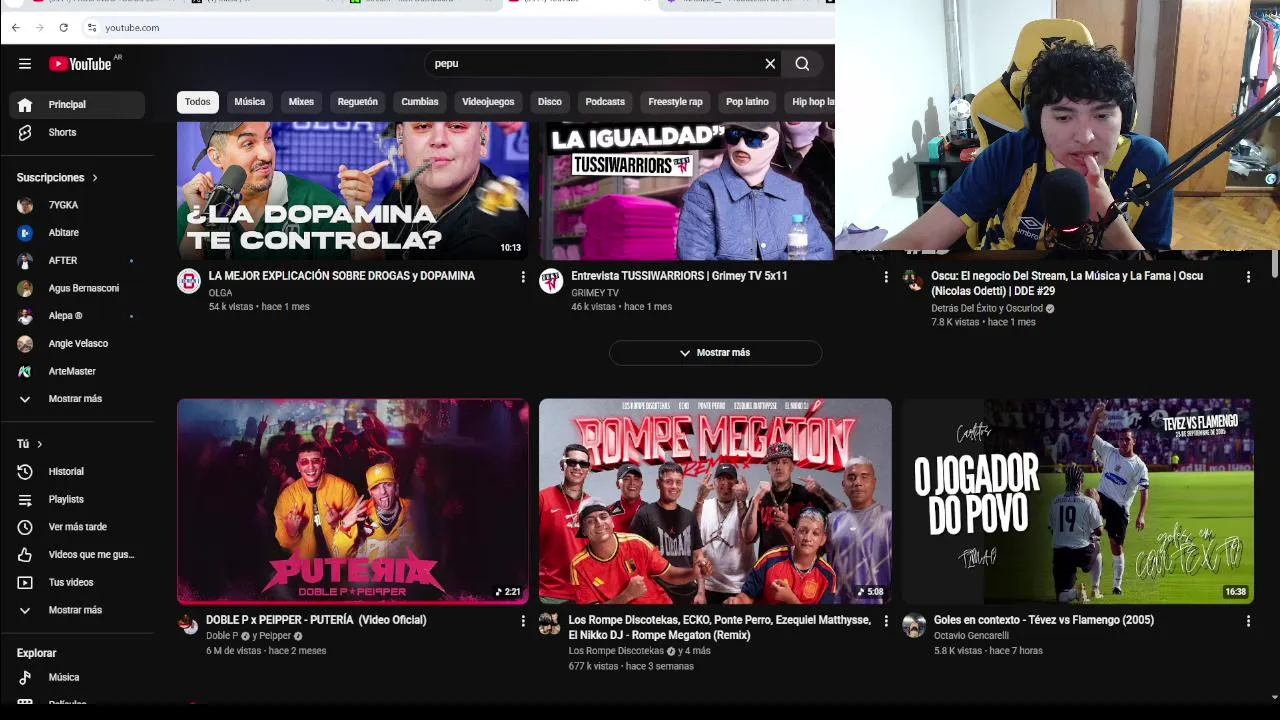This screenshot has width=1280, height=720.
Task: Expand the shelf with center Mostrar más button
Action: (715, 353)
